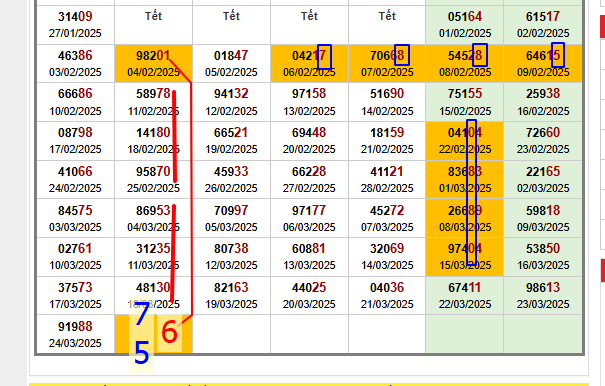Select the result 97404 on 15/03/2025
The image size is (605, 386).
[465, 257]
